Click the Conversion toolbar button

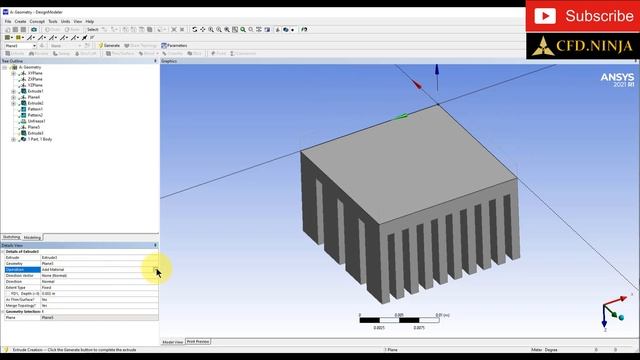pyautogui.click(x=243, y=53)
